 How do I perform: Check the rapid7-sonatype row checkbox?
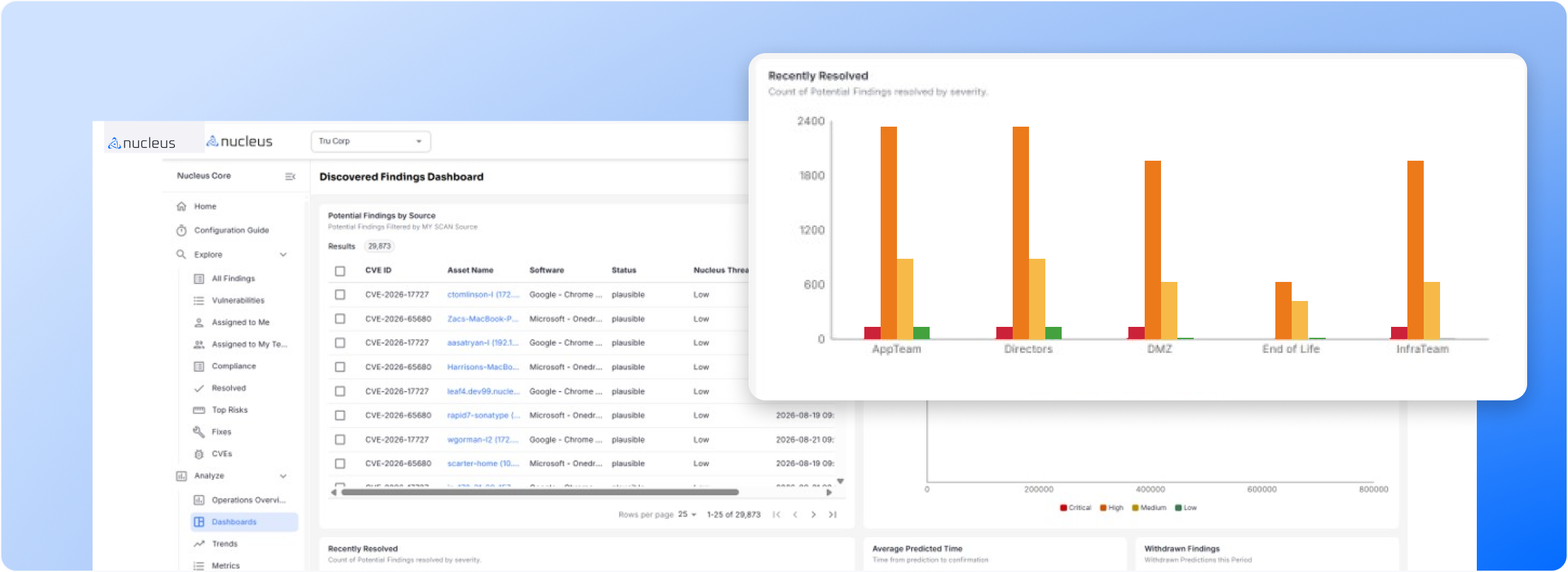click(x=340, y=415)
